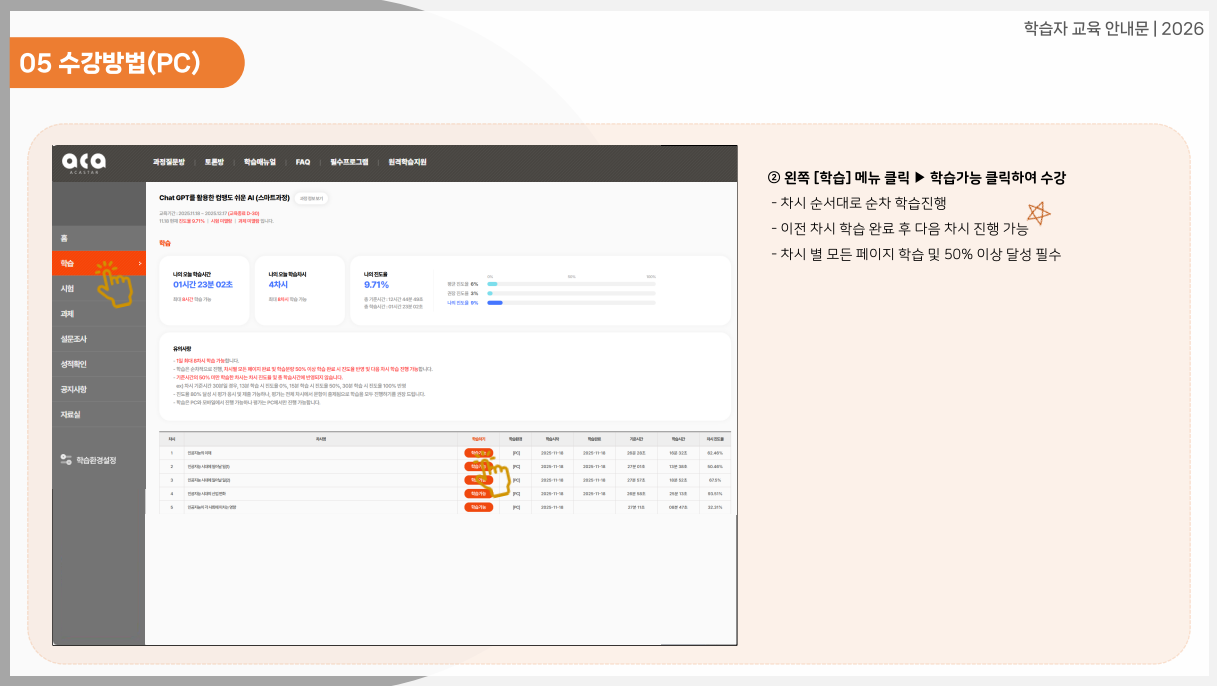Click the hand pointer over 학습 menu

(116, 284)
